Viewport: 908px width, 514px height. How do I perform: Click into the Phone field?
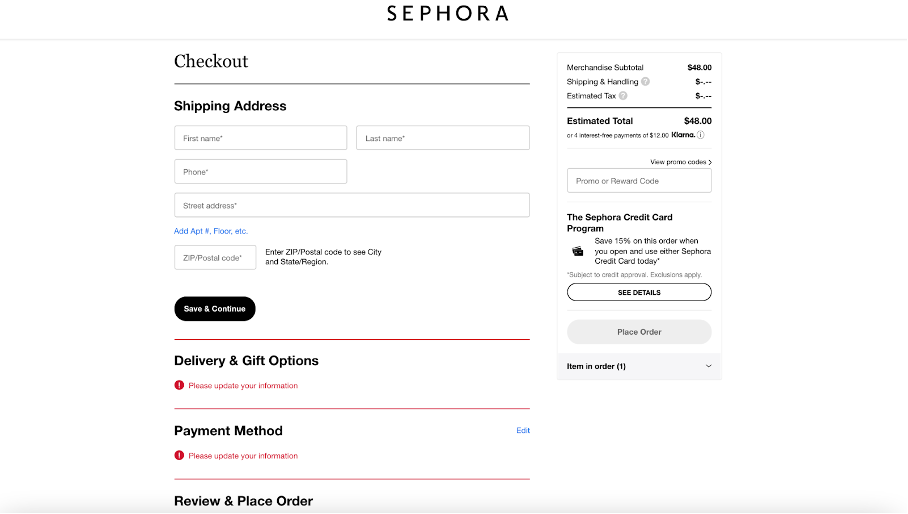point(261,172)
